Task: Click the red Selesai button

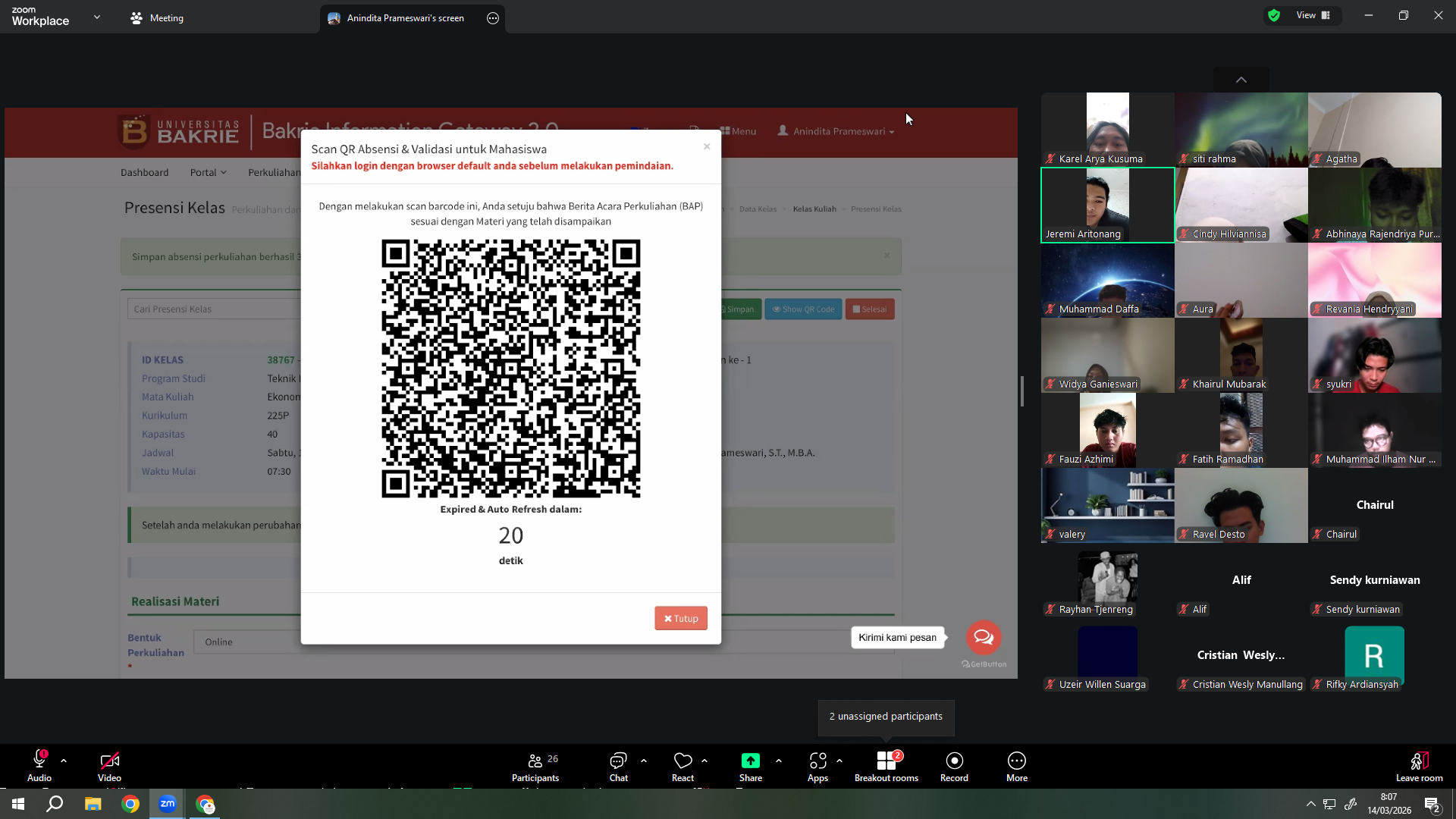Action: pyautogui.click(x=870, y=309)
